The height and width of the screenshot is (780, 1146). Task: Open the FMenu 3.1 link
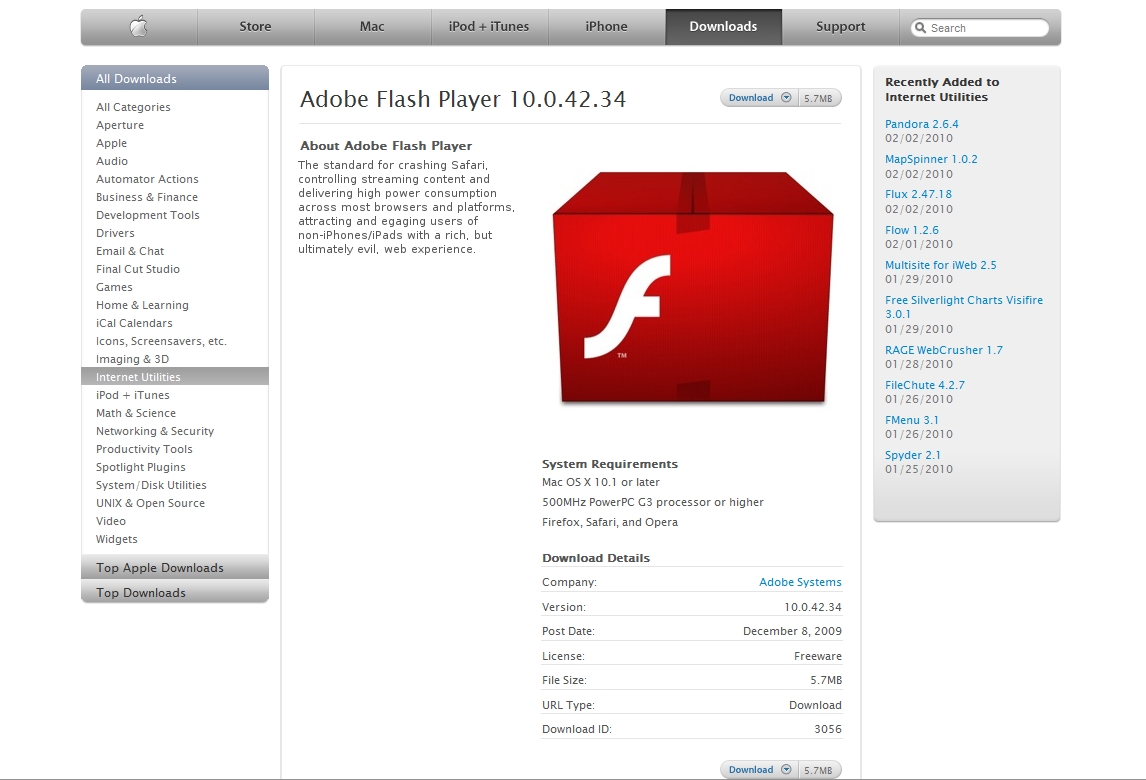pyautogui.click(x=912, y=420)
